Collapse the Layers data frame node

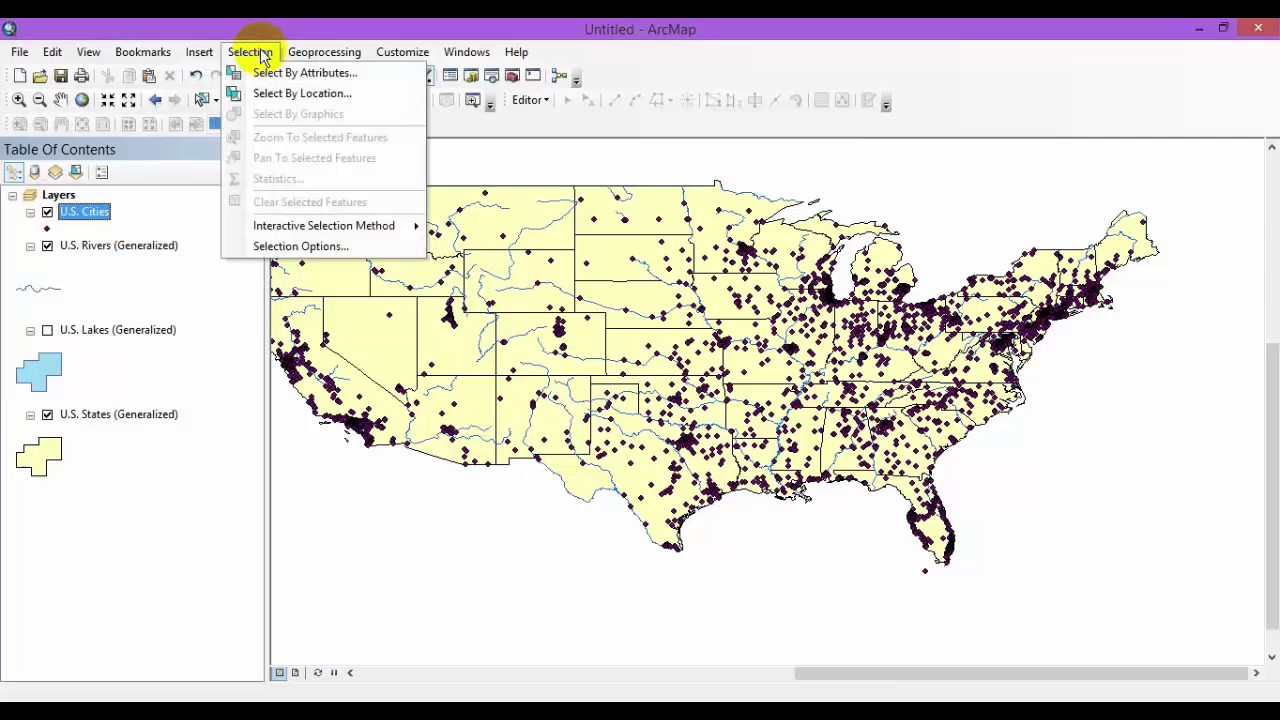(13, 196)
